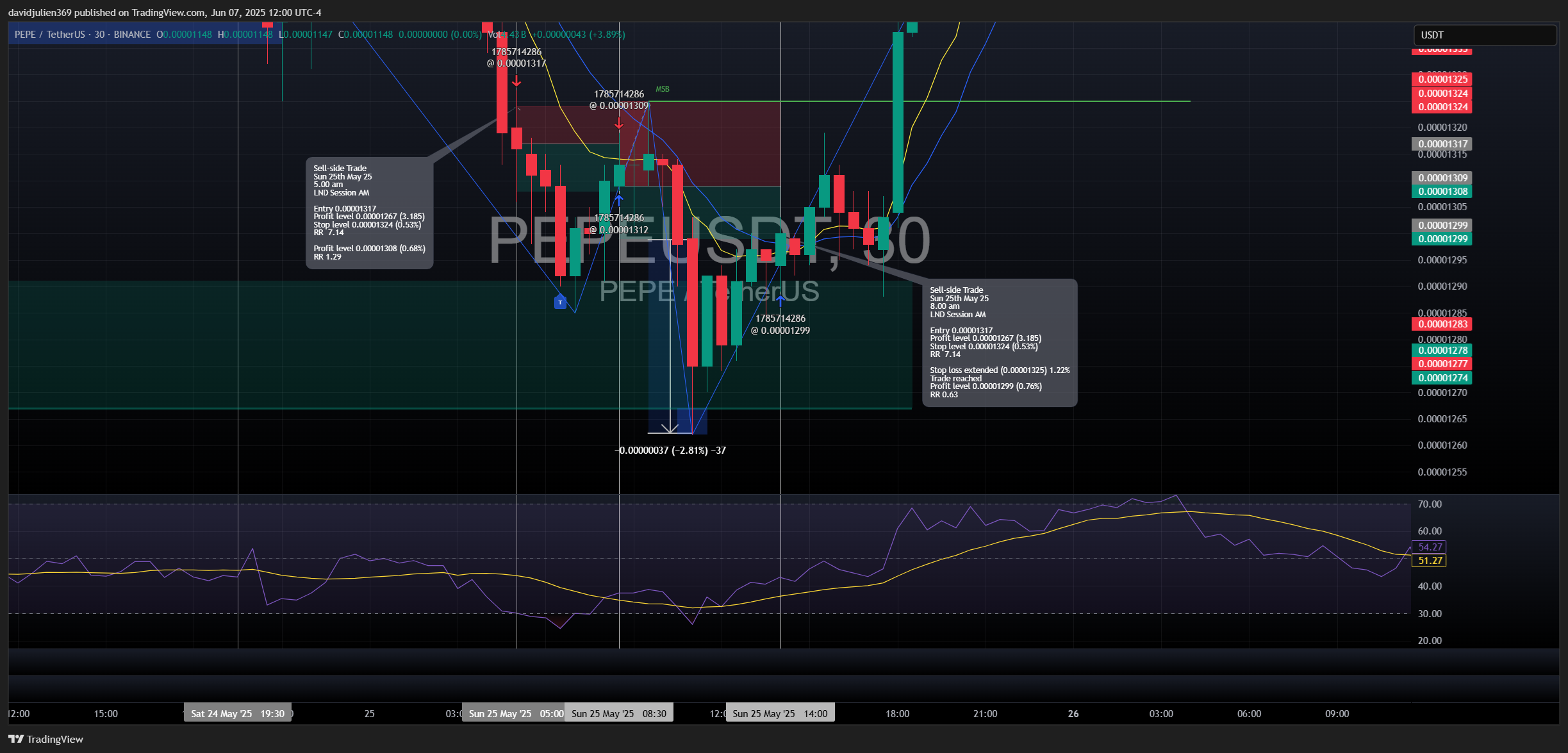Click the 0.00001260 price axis value

[1442, 445]
